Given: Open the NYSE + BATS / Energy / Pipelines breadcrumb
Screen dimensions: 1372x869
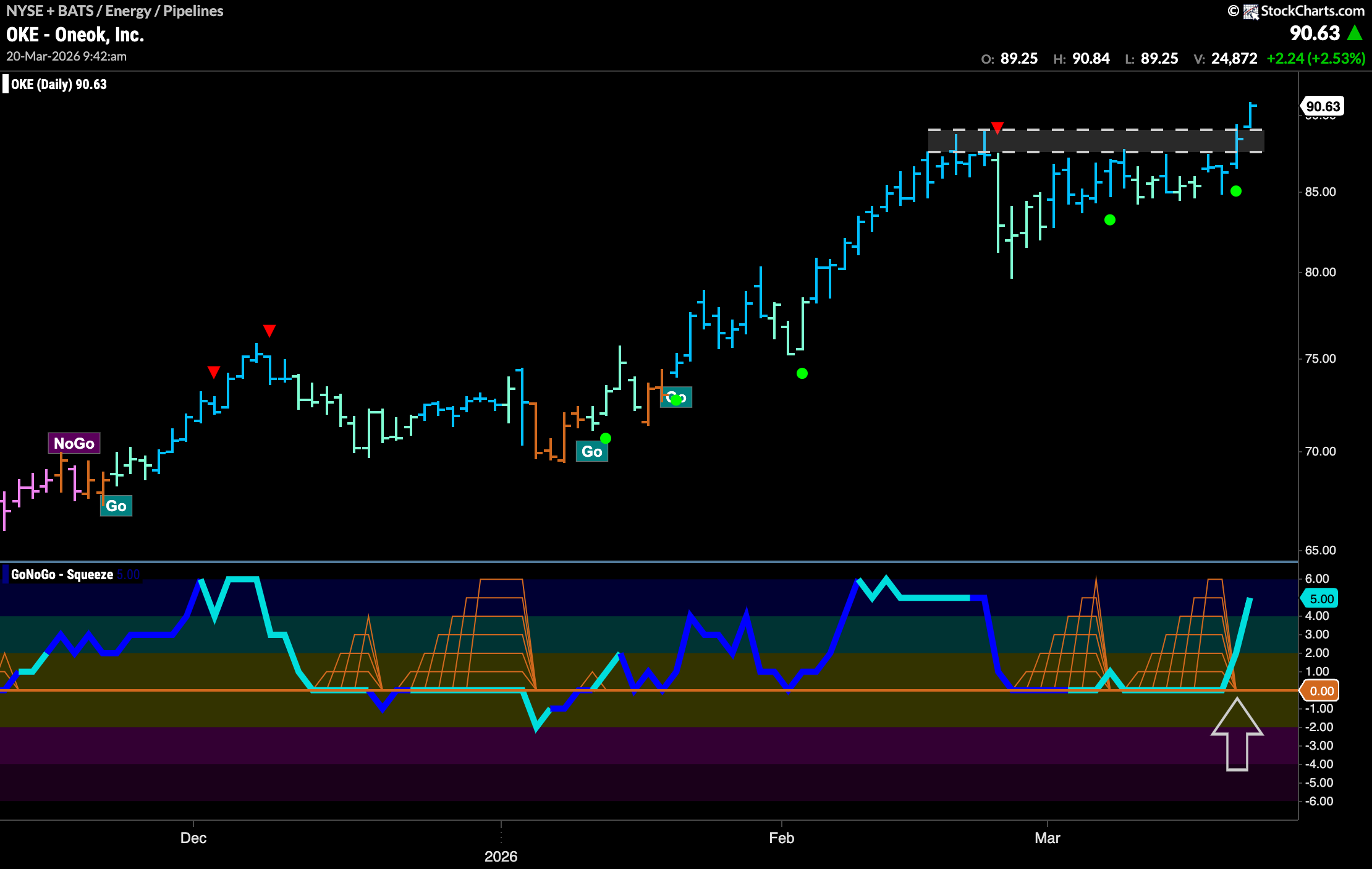Looking at the screenshot, I should 115,11.
